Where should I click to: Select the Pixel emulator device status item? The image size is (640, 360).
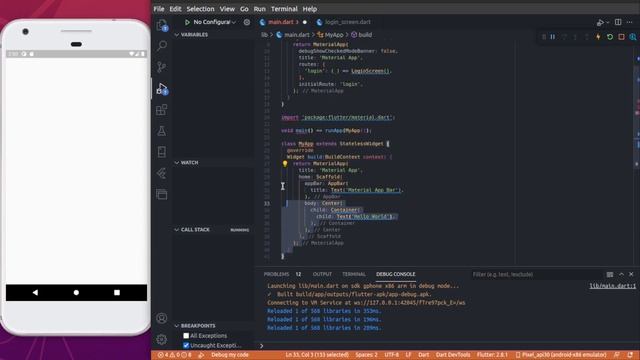(x=561, y=355)
